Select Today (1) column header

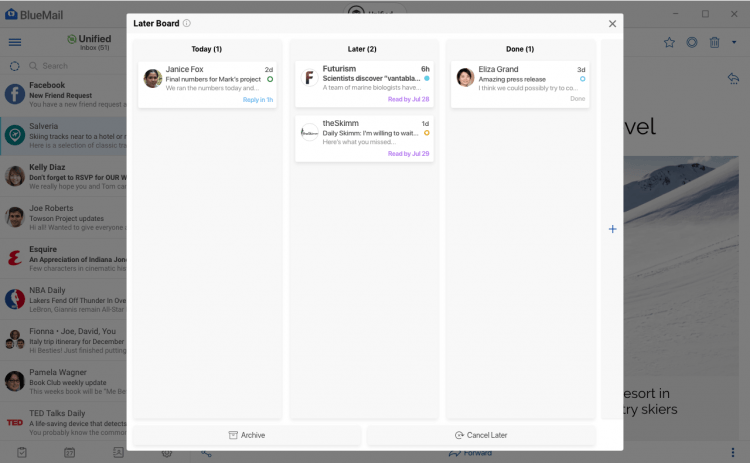click(x=207, y=49)
